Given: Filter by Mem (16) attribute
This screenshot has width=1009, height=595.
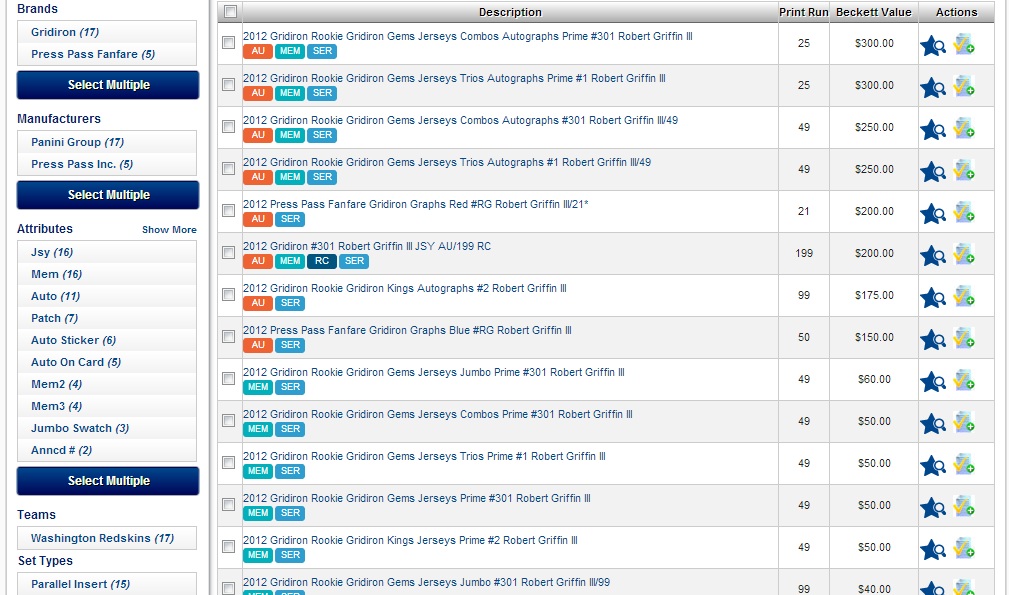Looking at the screenshot, I should [57, 274].
